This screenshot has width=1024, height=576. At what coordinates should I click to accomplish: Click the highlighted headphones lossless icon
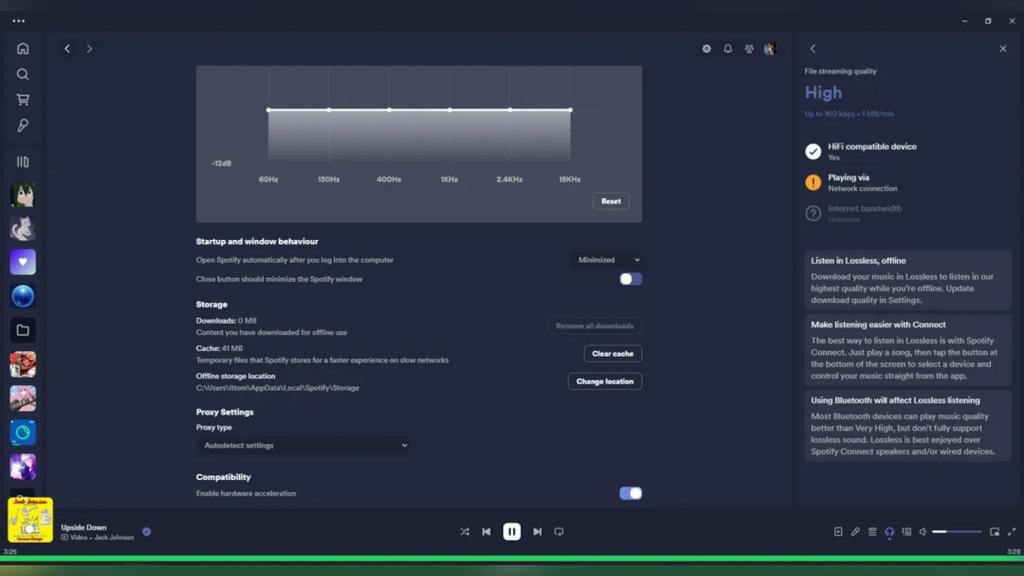889,532
